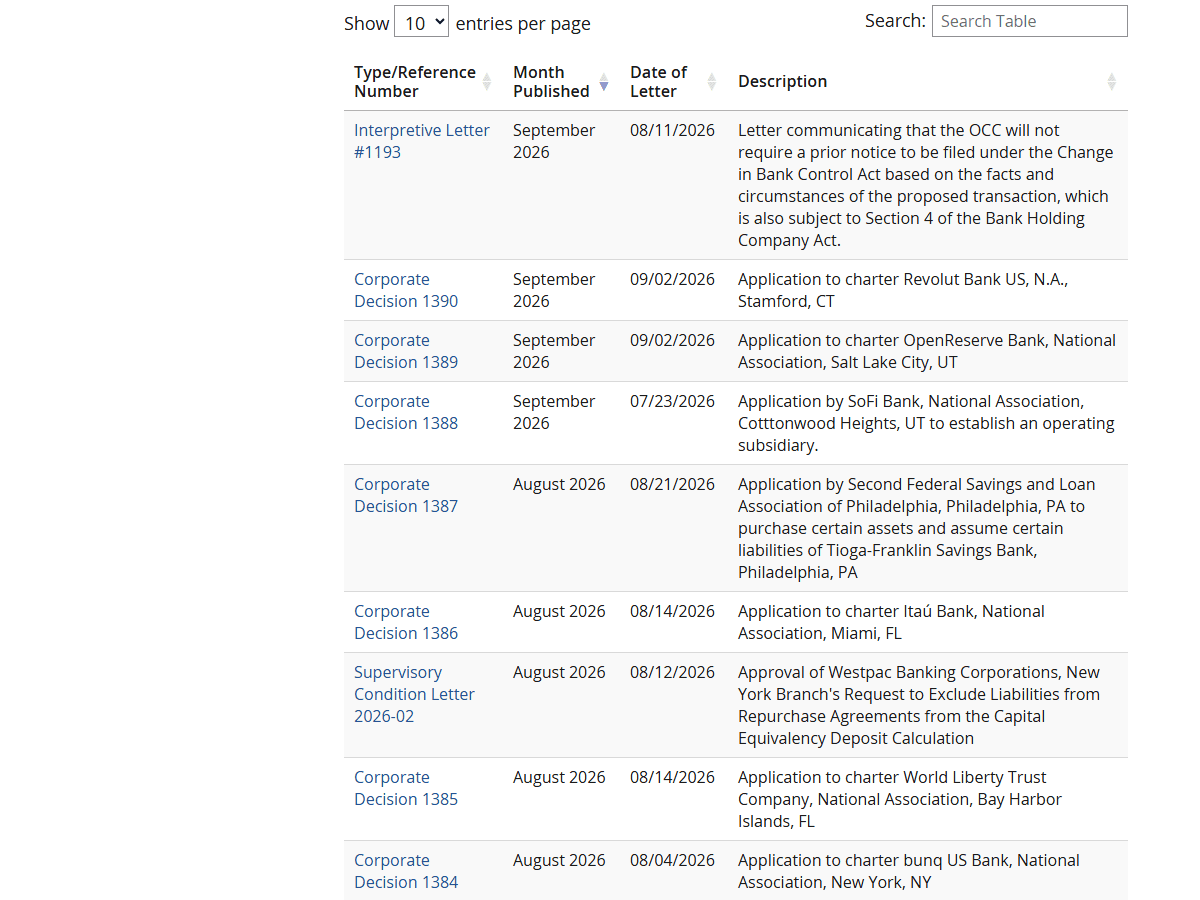This screenshot has height=900, width=1200.
Task: Click the Change in Bank Control Act description
Action: pyautogui.click(x=925, y=185)
